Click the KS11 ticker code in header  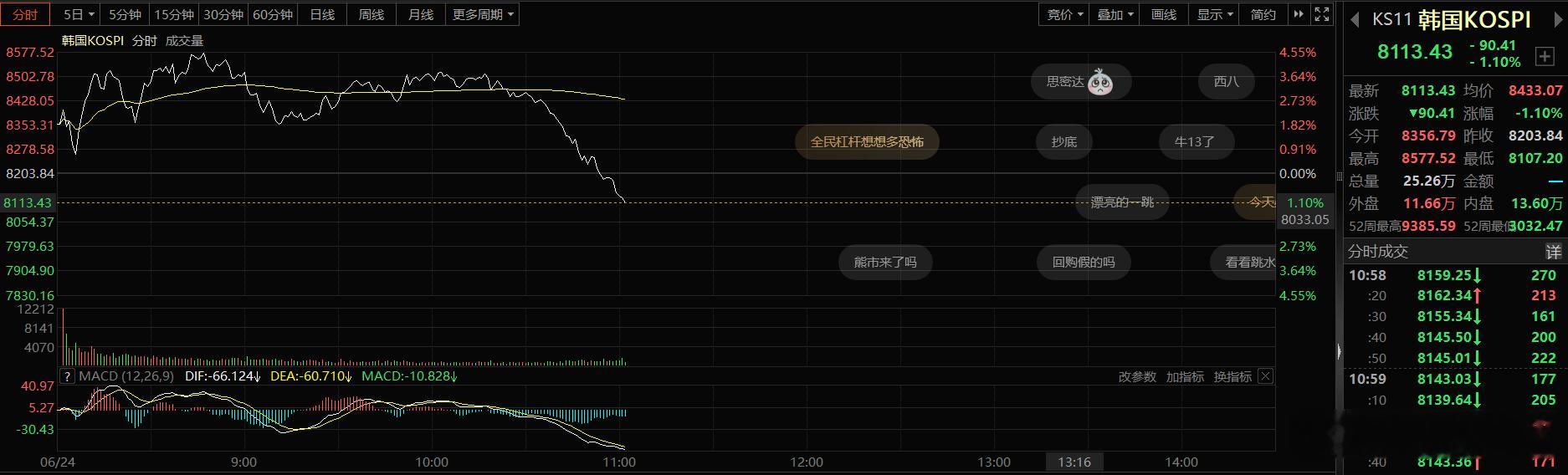pos(1391,20)
